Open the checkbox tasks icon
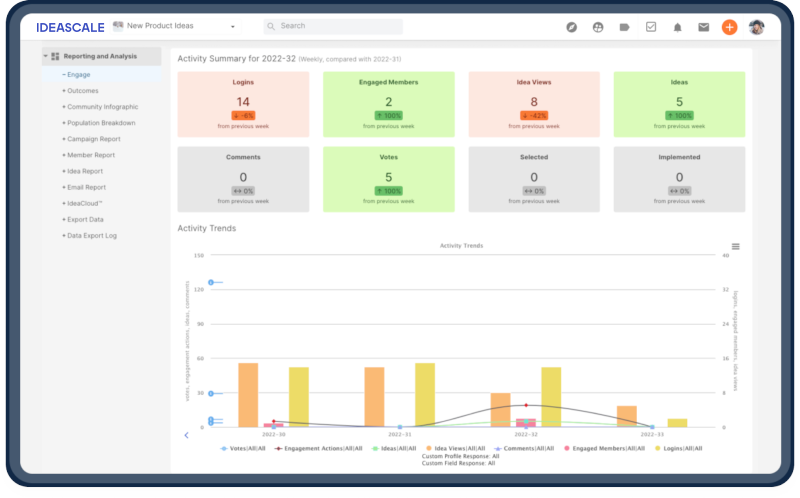Viewport: 800px width, 498px height. [x=651, y=27]
